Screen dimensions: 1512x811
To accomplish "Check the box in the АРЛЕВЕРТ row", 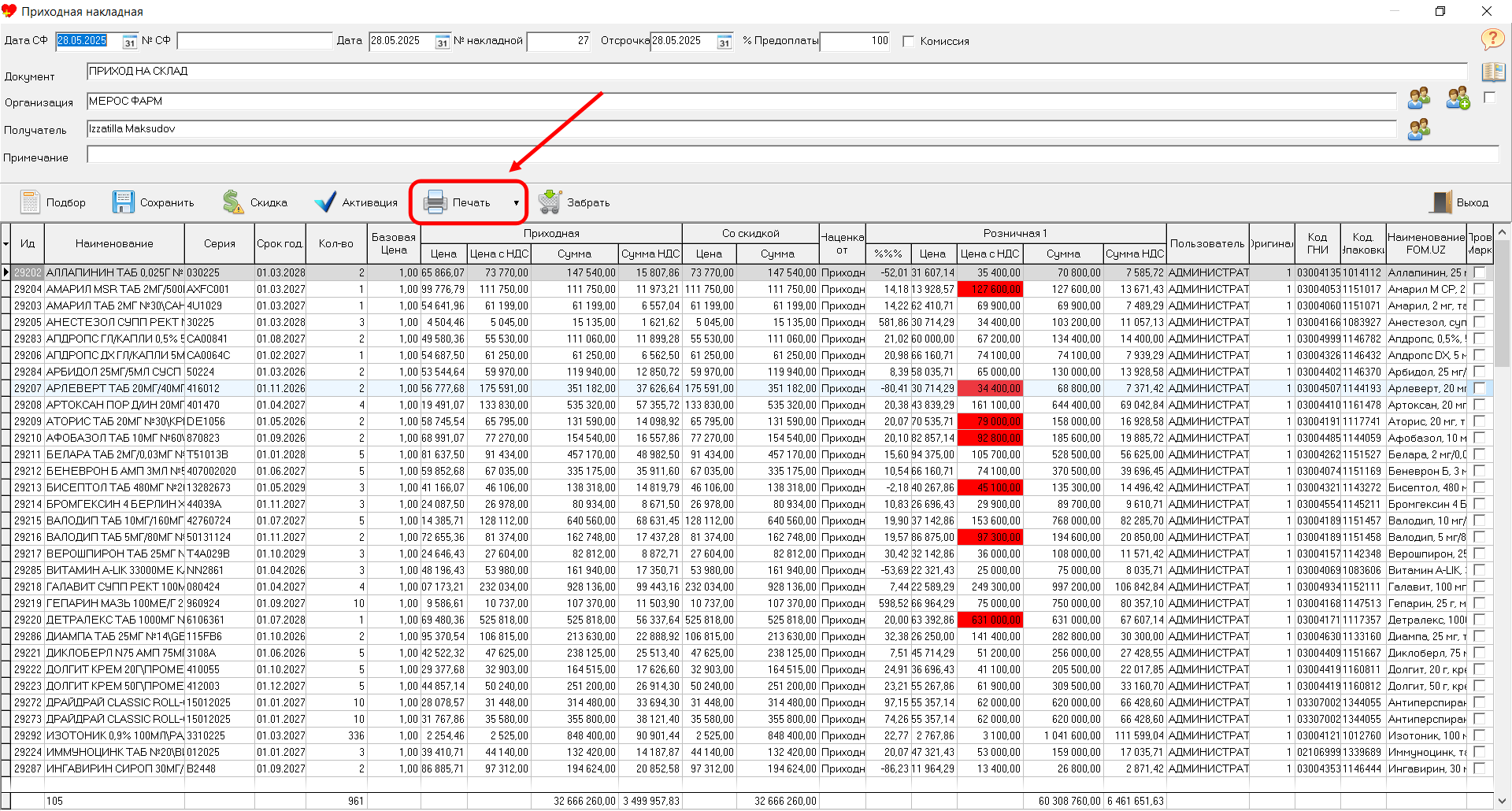I will click(1480, 388).
